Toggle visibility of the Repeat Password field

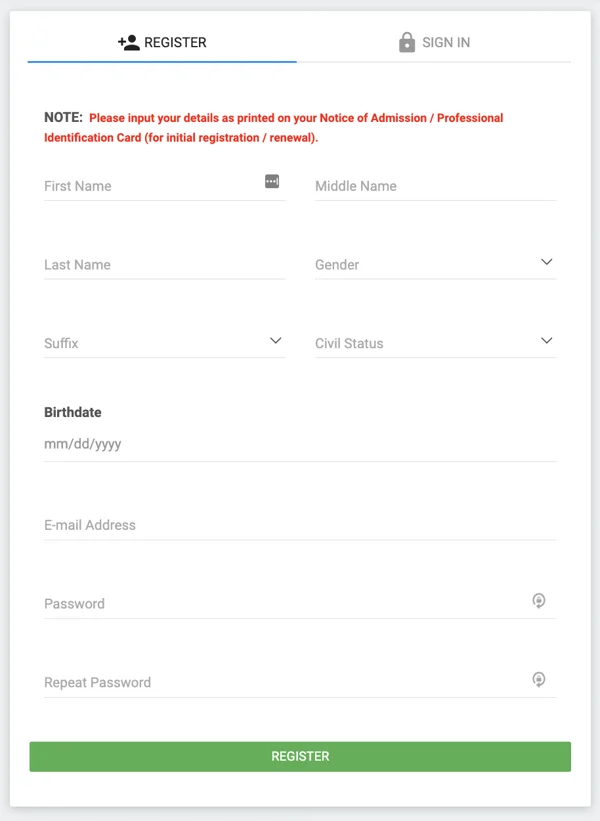coord(539,680)
